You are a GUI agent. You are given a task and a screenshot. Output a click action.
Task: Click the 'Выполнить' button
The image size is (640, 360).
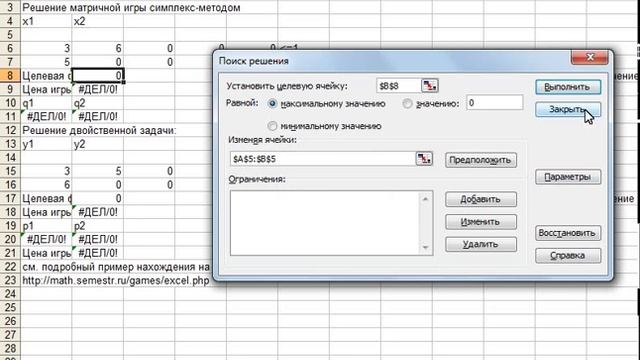tap(568, 87)
